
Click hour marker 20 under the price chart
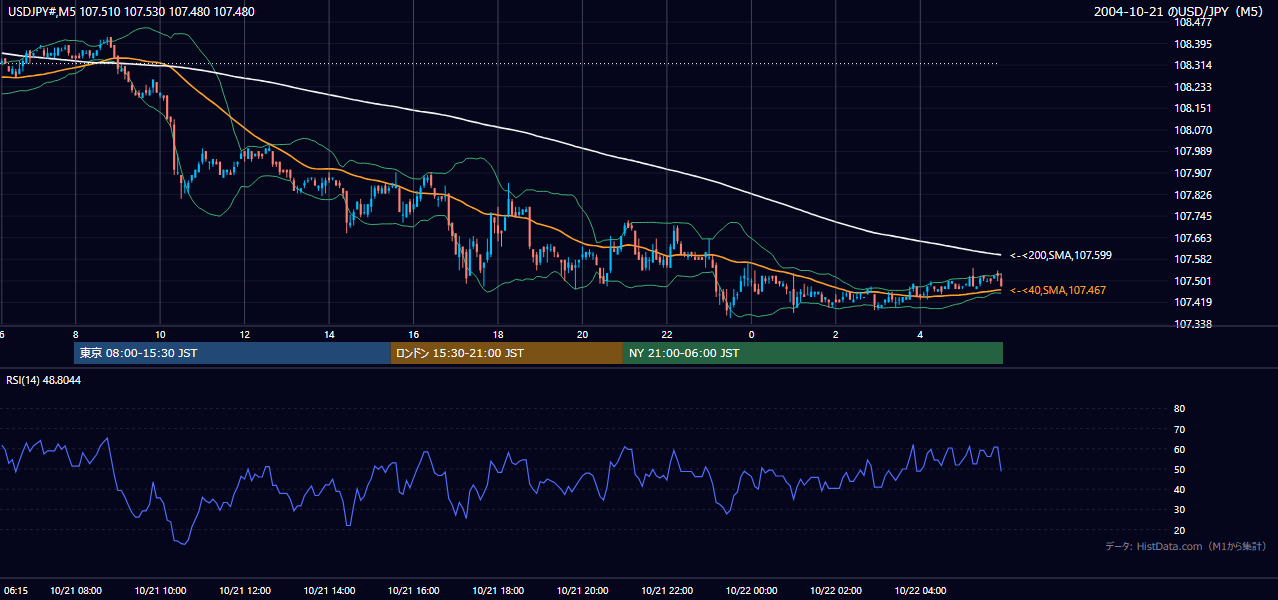(x=582, y=334)
